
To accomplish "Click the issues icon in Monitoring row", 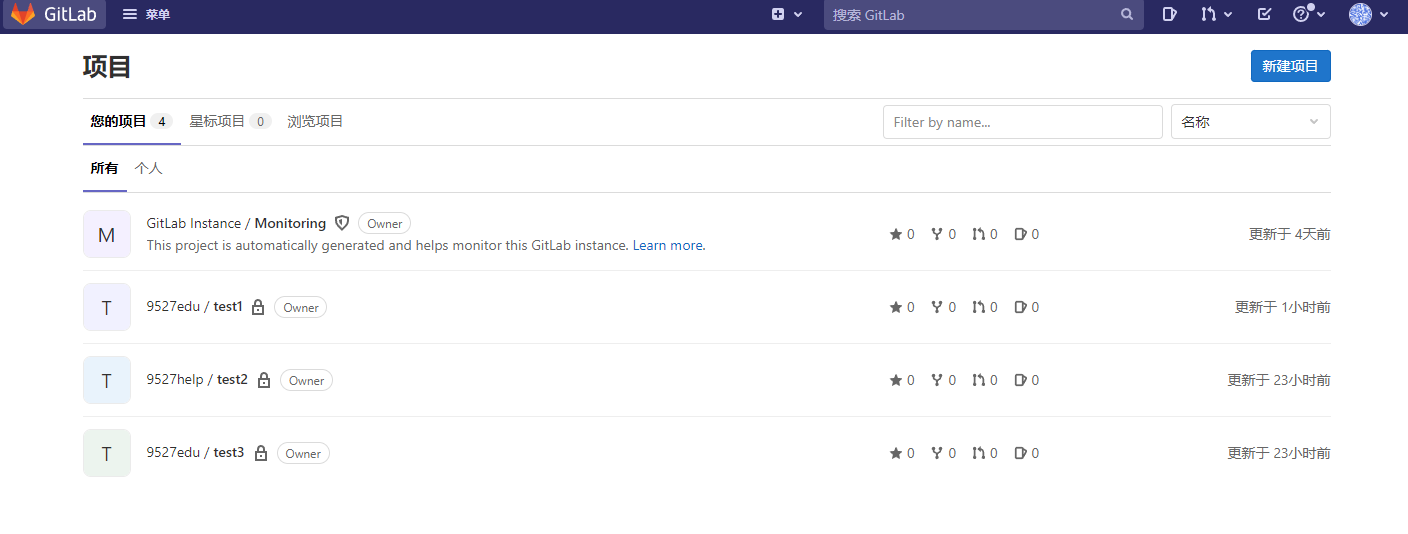I will click(x=1020, y=234).
